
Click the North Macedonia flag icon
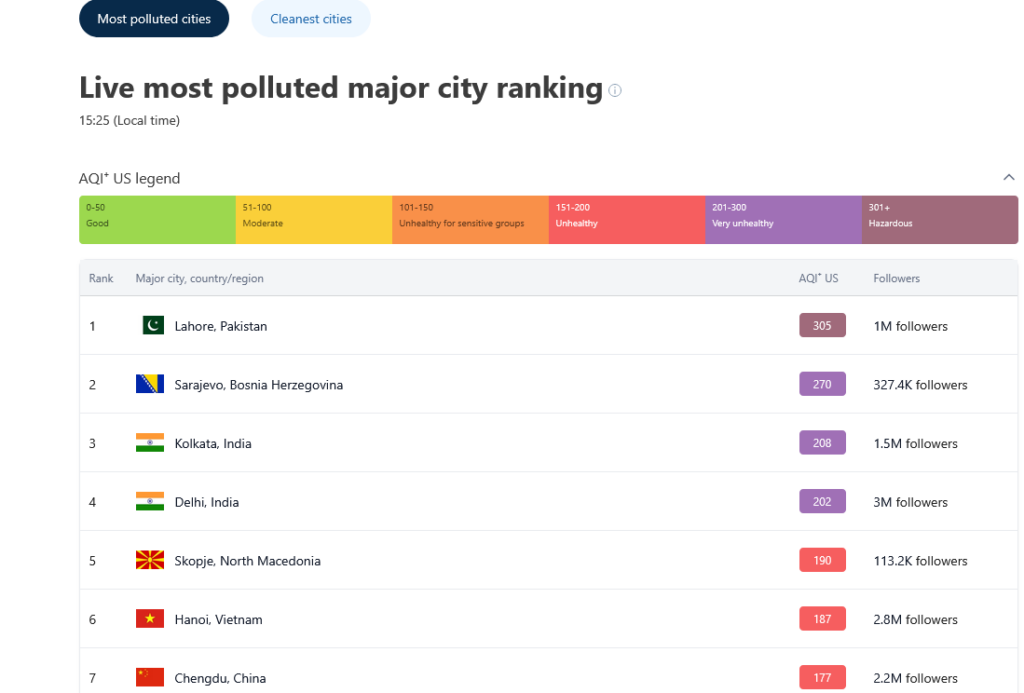[x=150, y=561]
